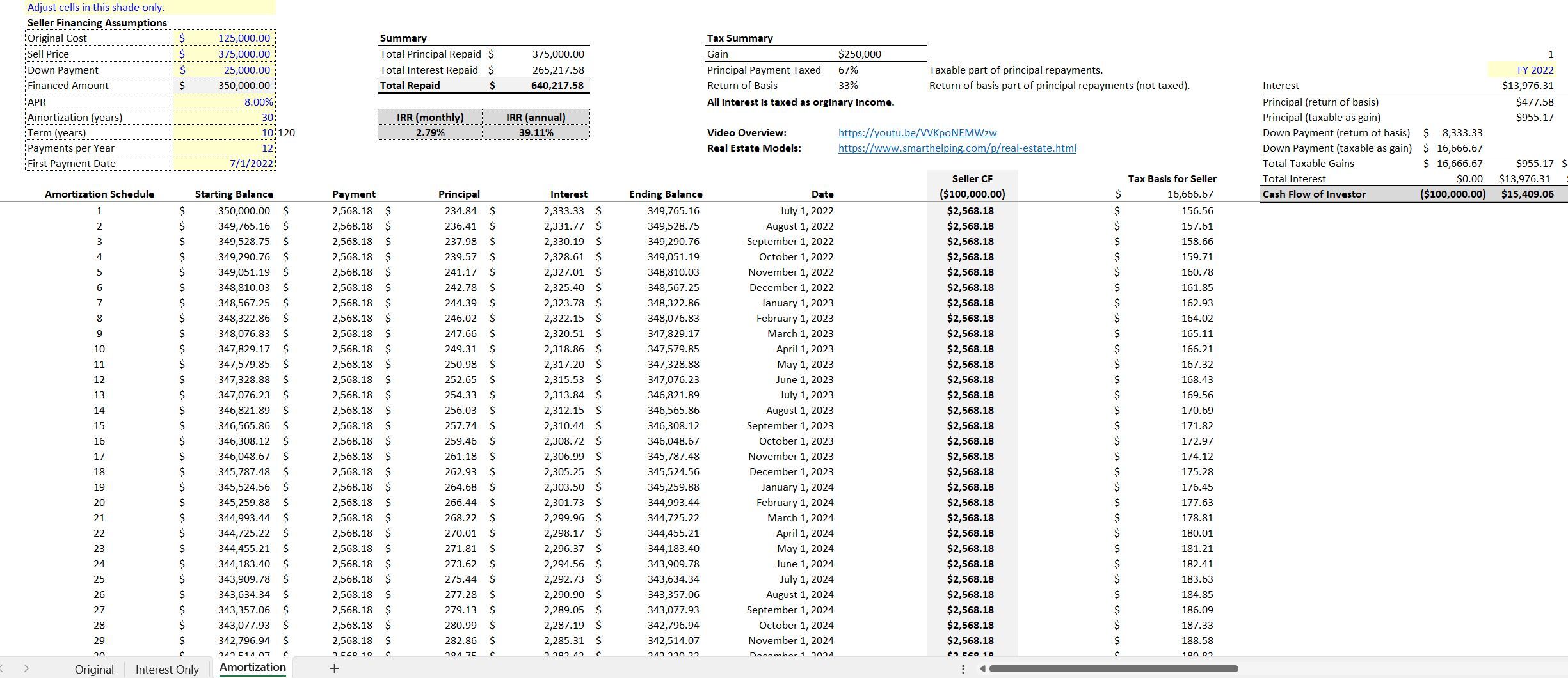Click the Starting Balance column header
Screen dimensions: 1568x678
click(234, 194)
